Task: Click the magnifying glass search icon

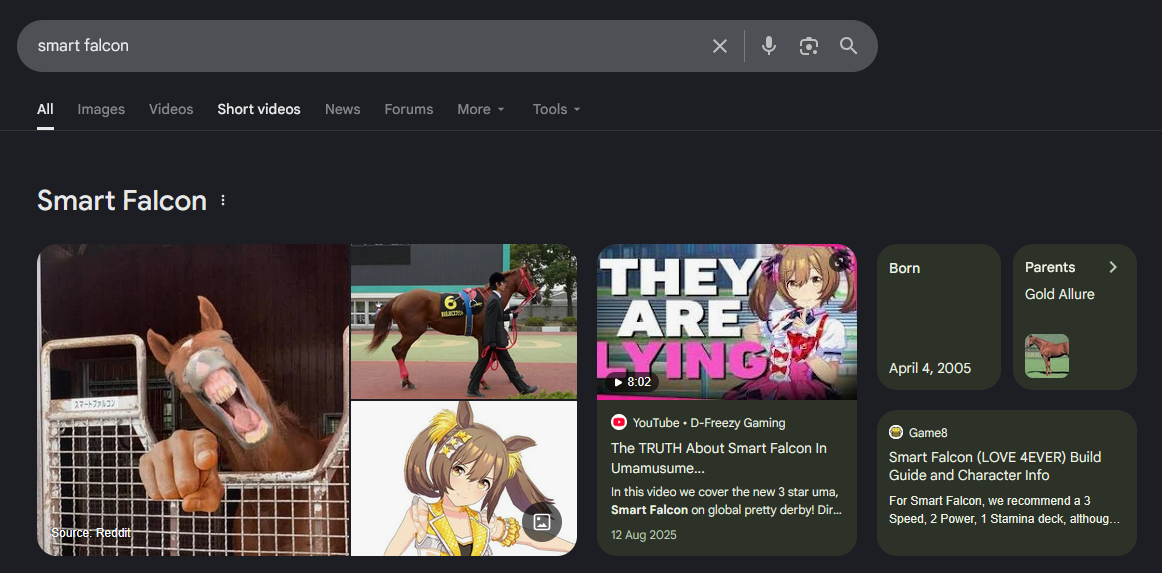Action: pos(849,46)
